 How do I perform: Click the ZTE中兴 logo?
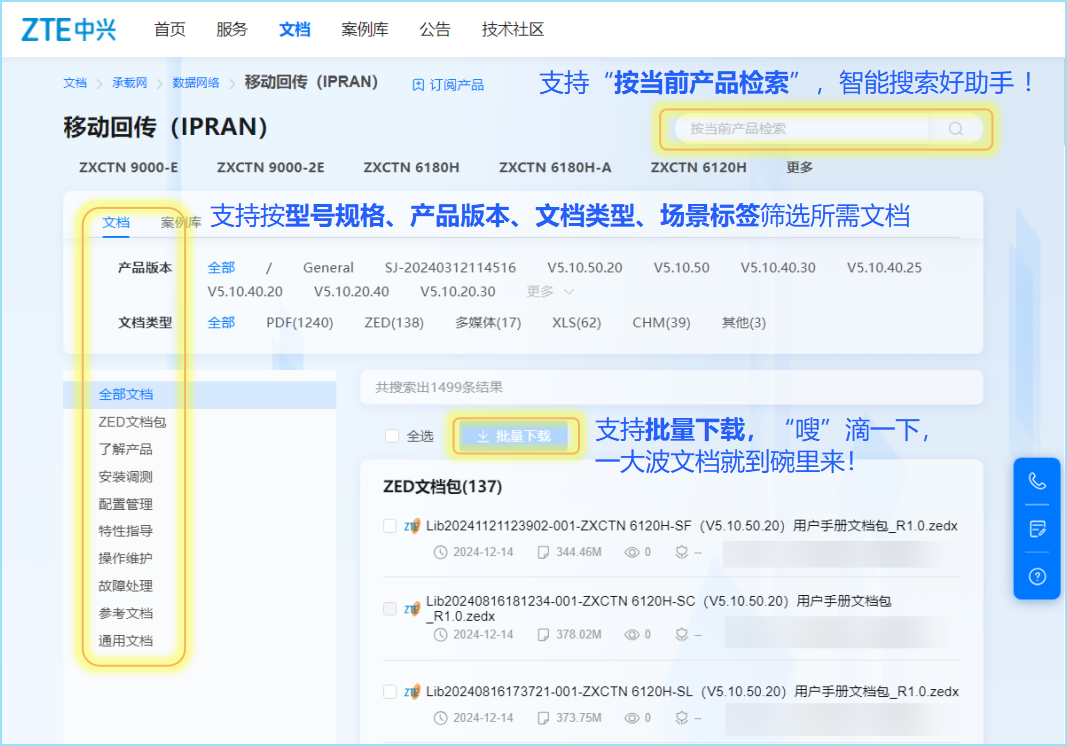pyautogui.click(x=69, y=29)
